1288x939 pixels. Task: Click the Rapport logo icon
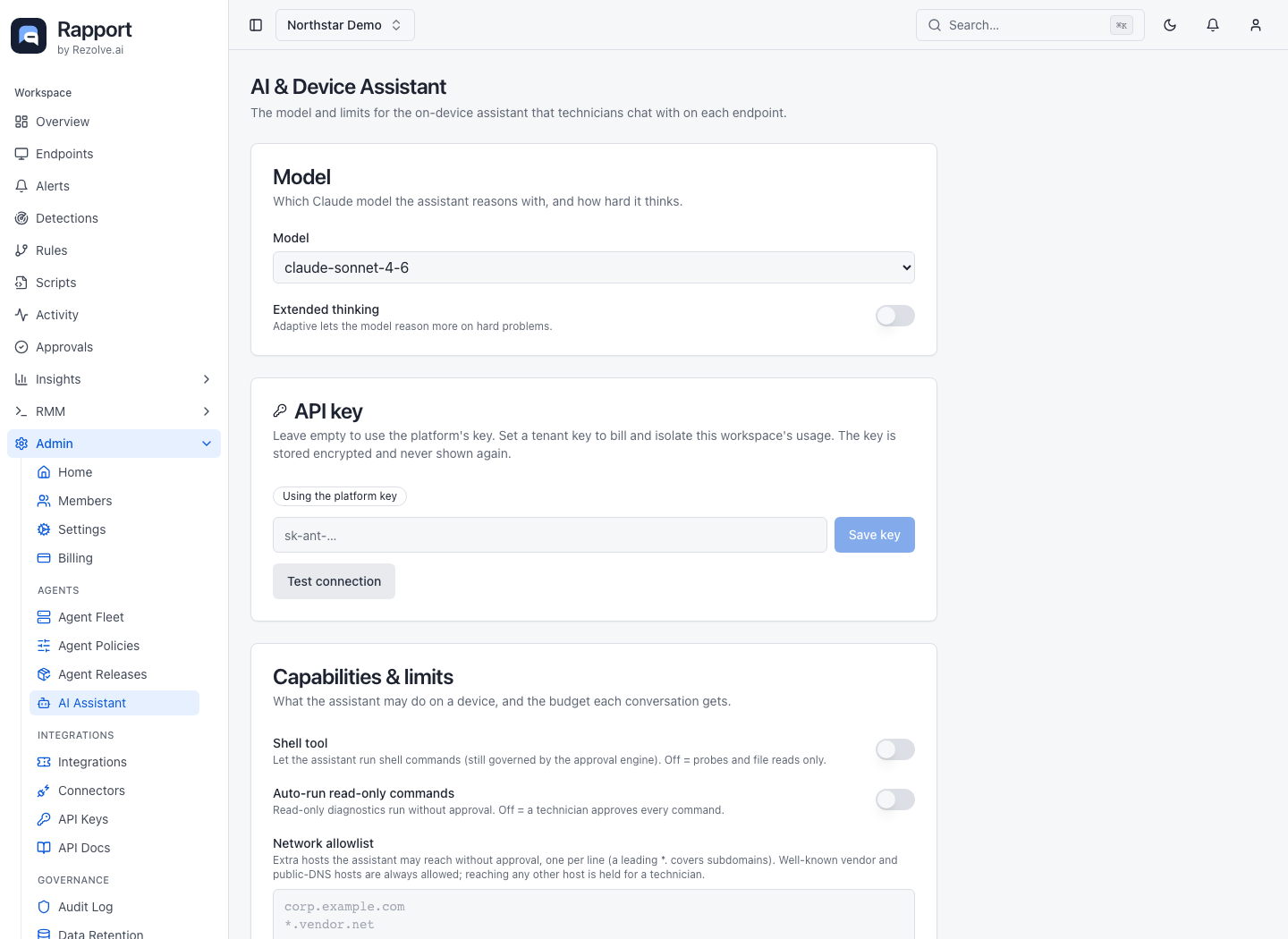tap(29, 36)
